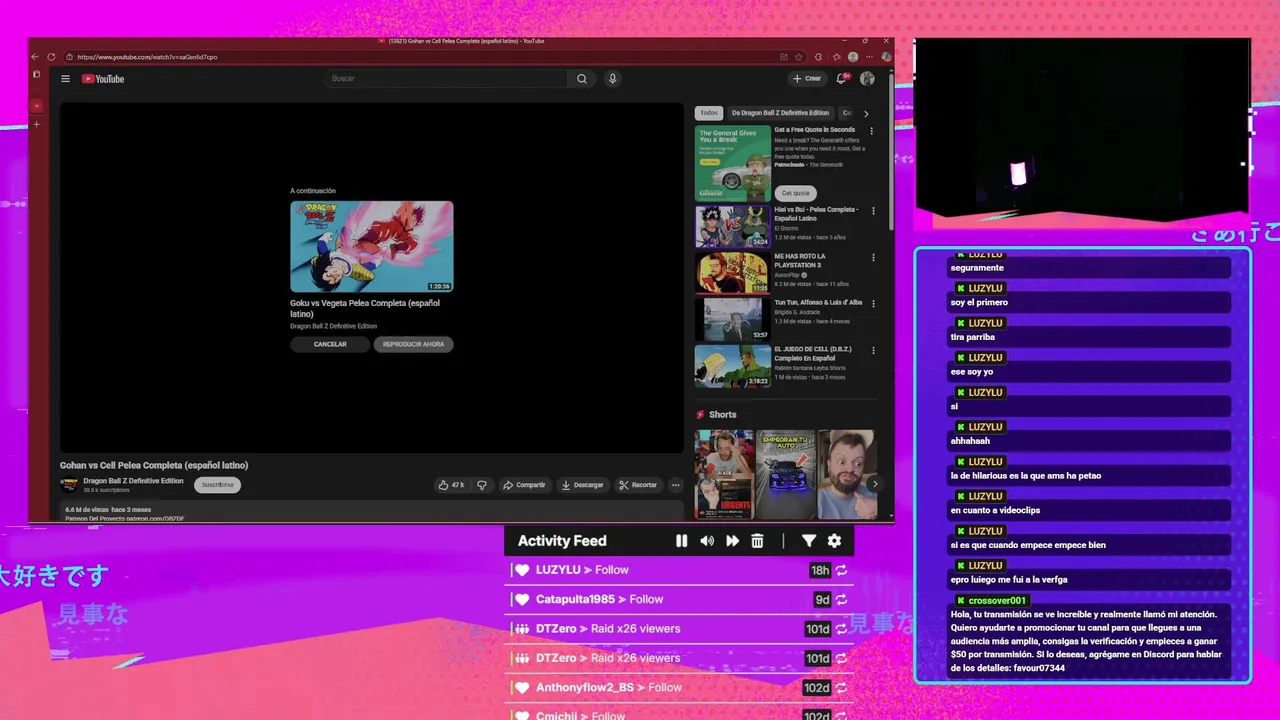Open options for the General ad card
The width and height of the screenshot is (1280, 720).
(872, 131)
